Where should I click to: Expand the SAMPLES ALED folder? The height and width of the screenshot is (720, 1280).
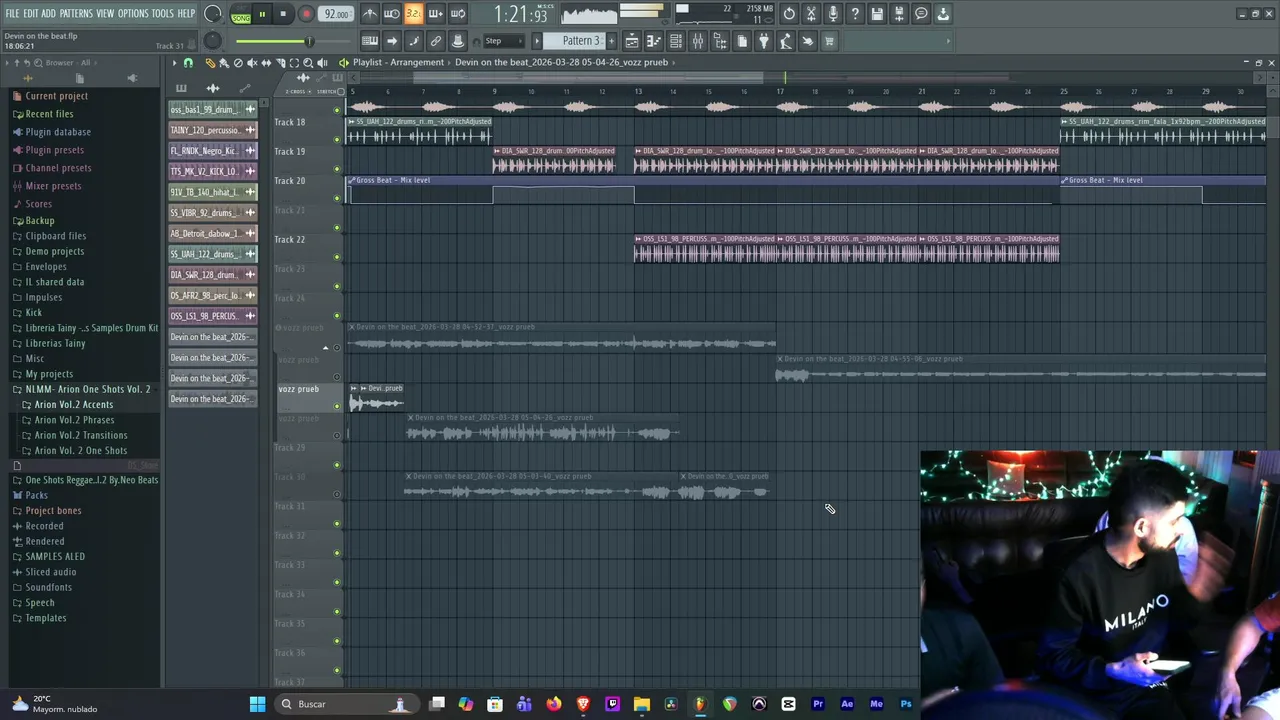[54, 557]
